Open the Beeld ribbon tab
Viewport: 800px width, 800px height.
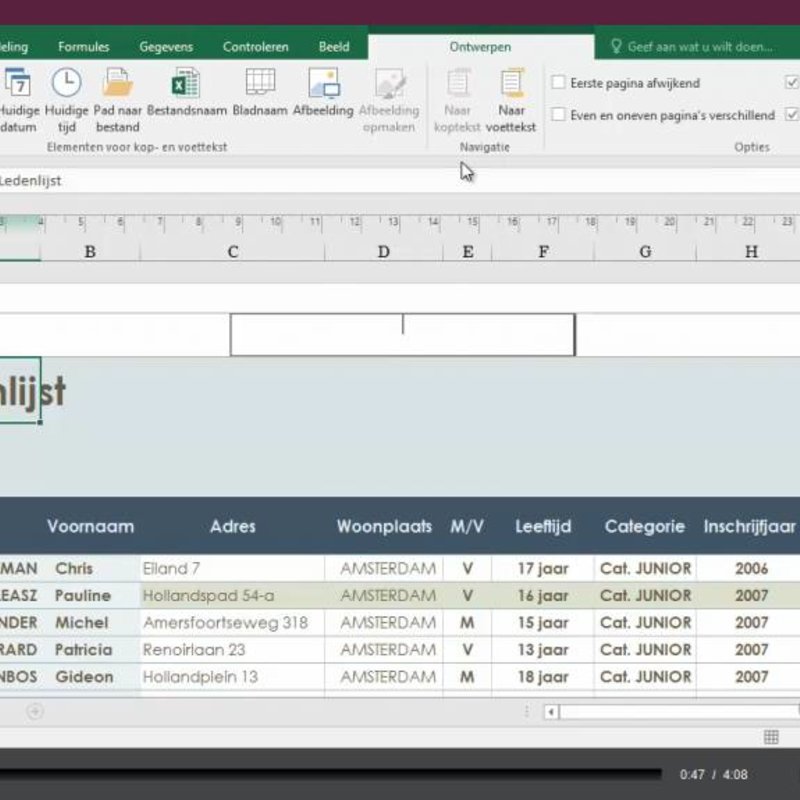pos(334,47)
